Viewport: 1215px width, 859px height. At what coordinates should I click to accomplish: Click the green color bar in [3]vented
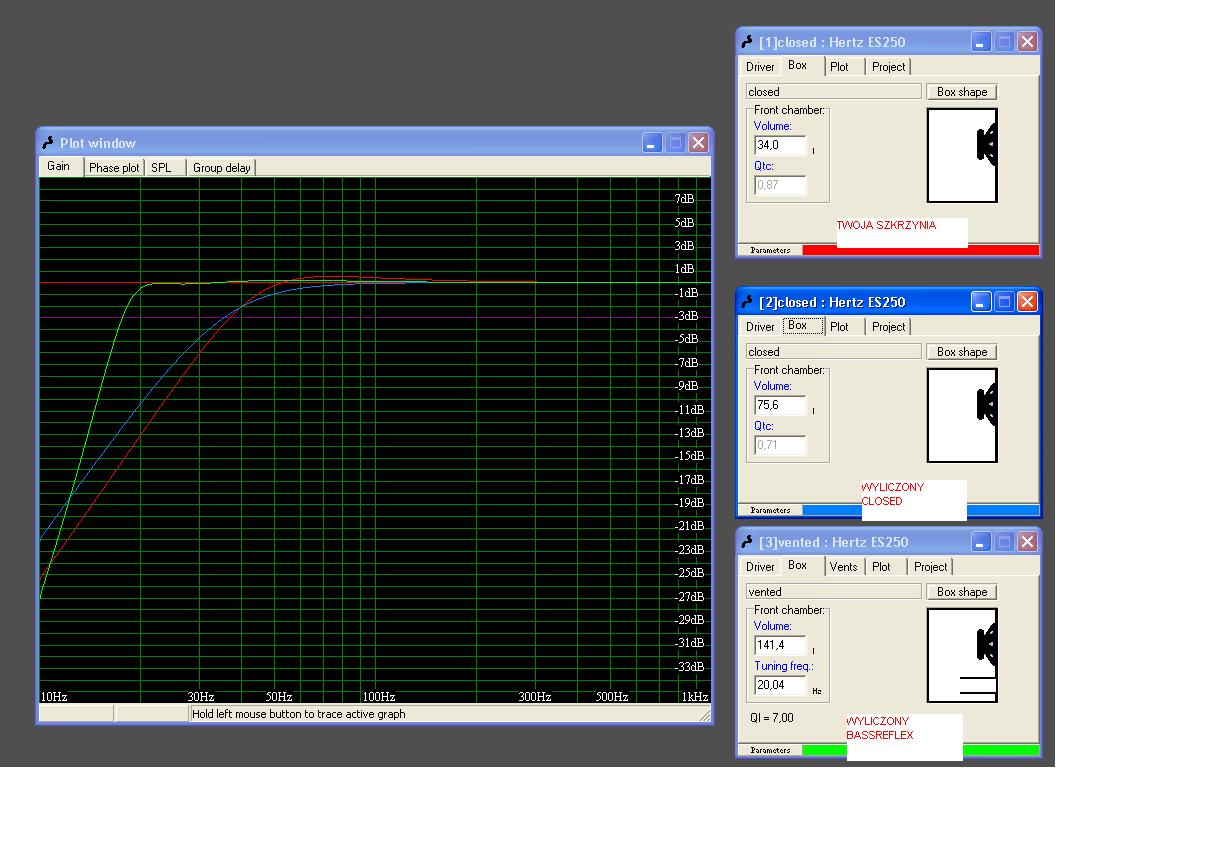(1000, 750)
